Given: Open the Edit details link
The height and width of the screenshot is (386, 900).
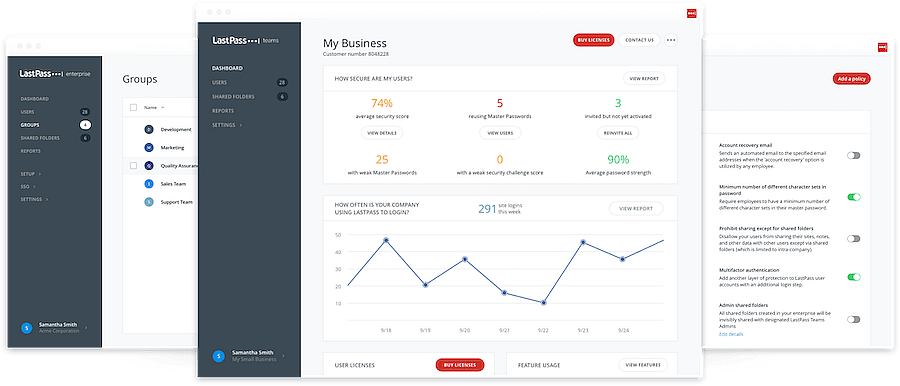Looking at the screenshot, I should (731, 334).
